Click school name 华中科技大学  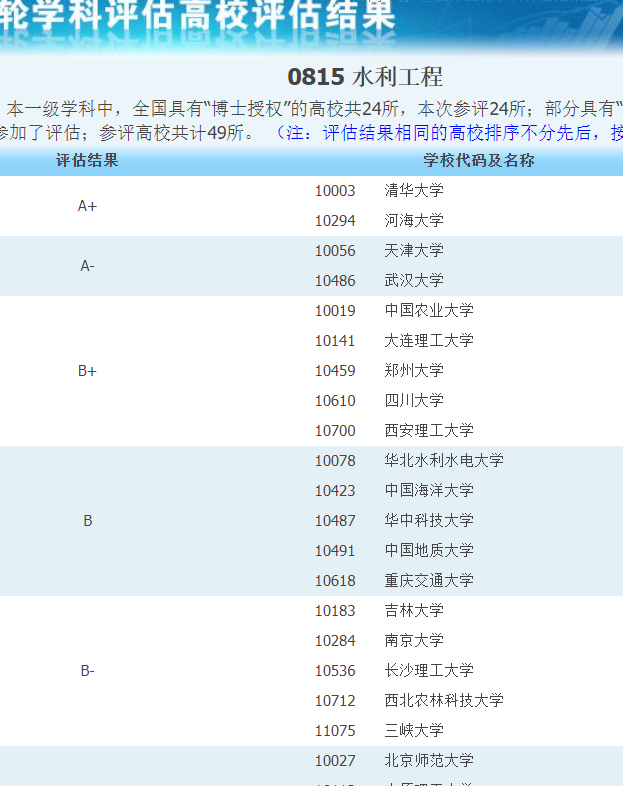click(429, 520)
